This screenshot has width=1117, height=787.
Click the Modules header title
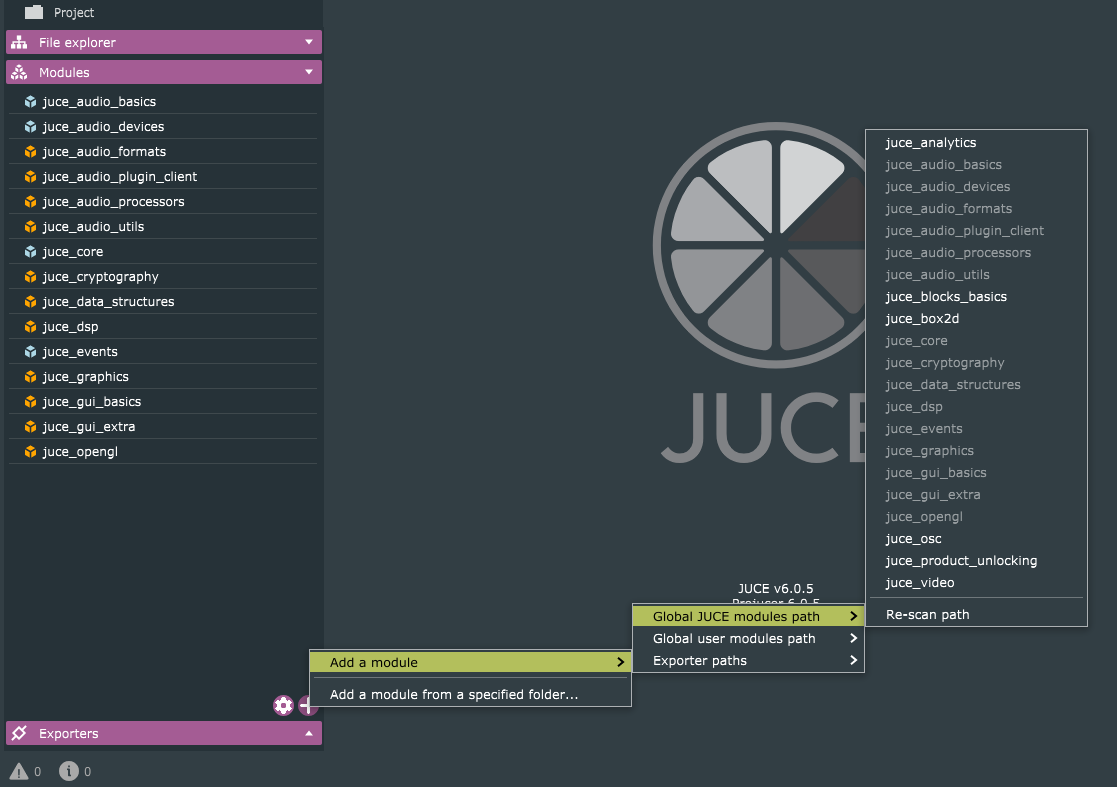tap(64, 73)
